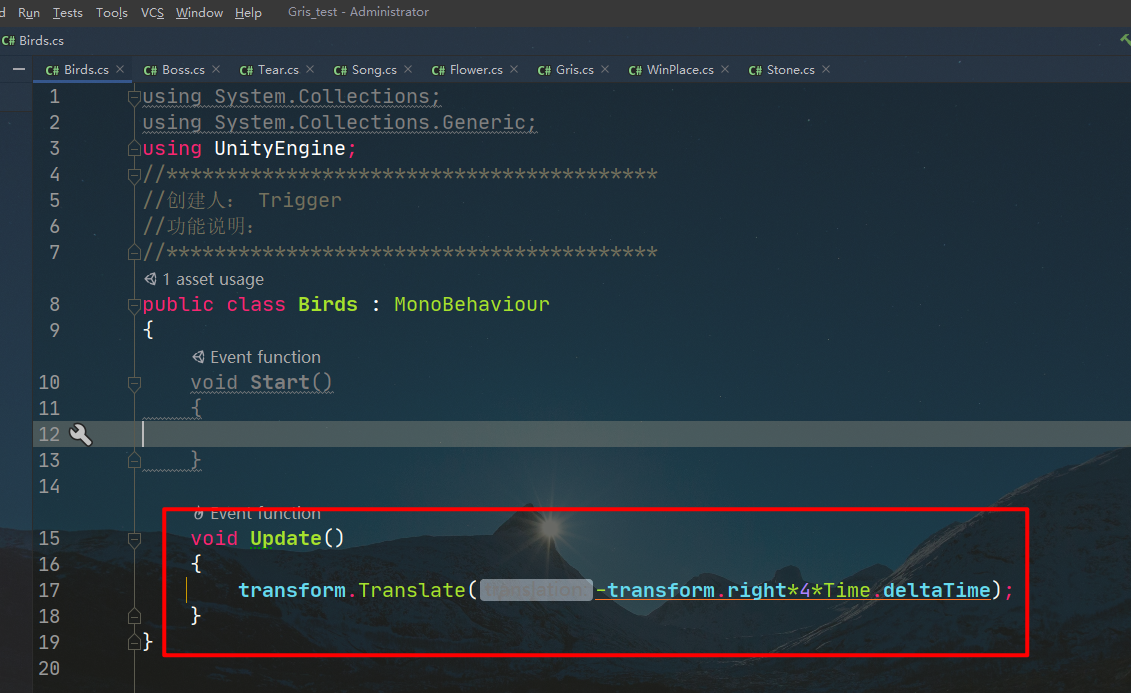Switch to the Boss.cs tab

point(183,70)
